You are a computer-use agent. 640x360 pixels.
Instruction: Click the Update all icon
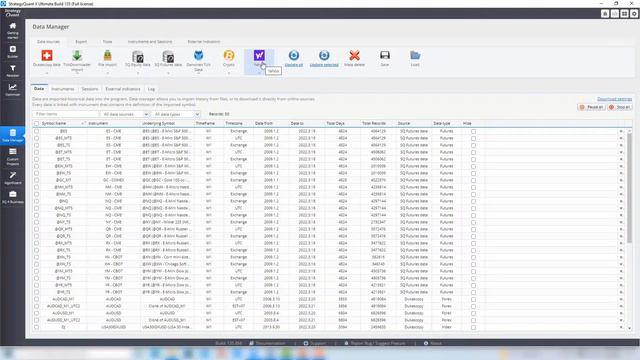[x=293, y=55]
